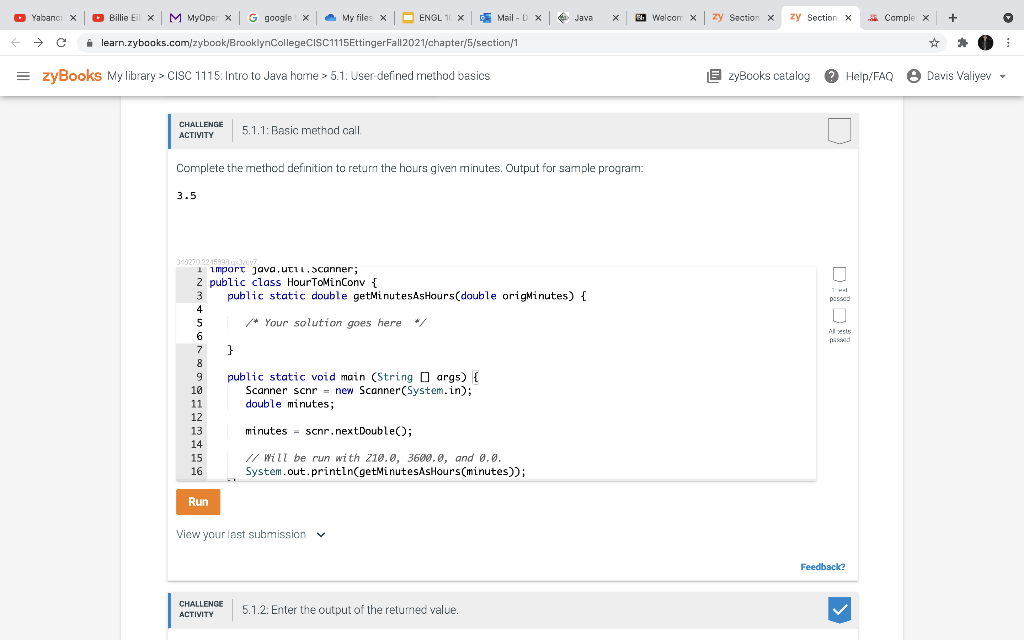
Task: Close the active Section tab
Action: 848,18
